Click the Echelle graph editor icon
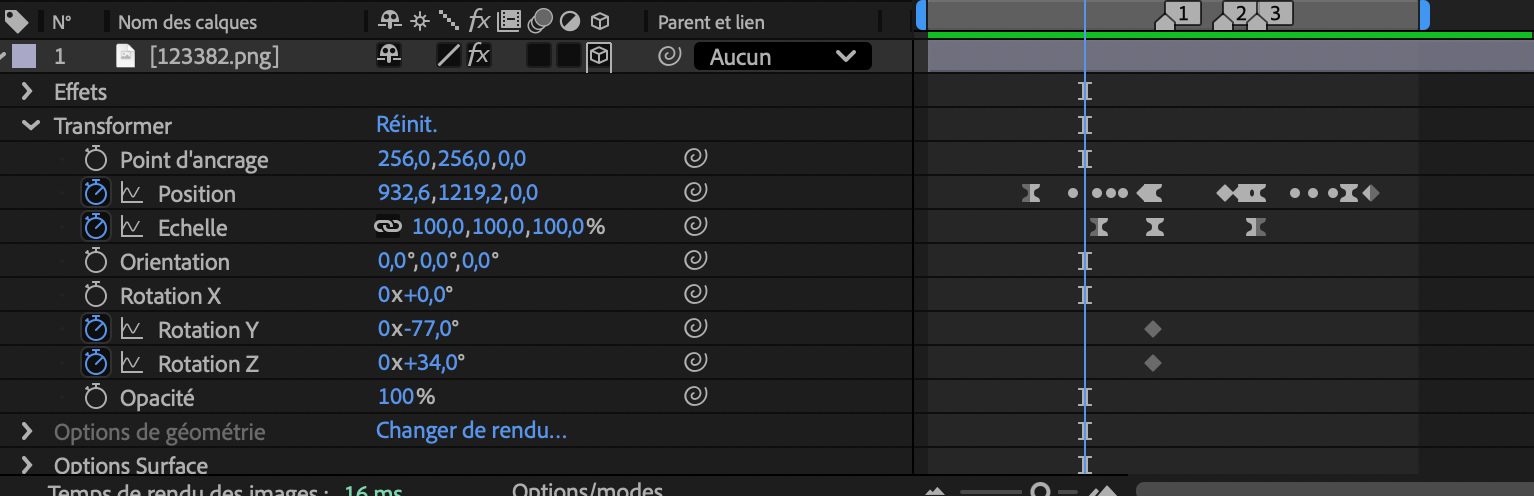 click(132, 227)
